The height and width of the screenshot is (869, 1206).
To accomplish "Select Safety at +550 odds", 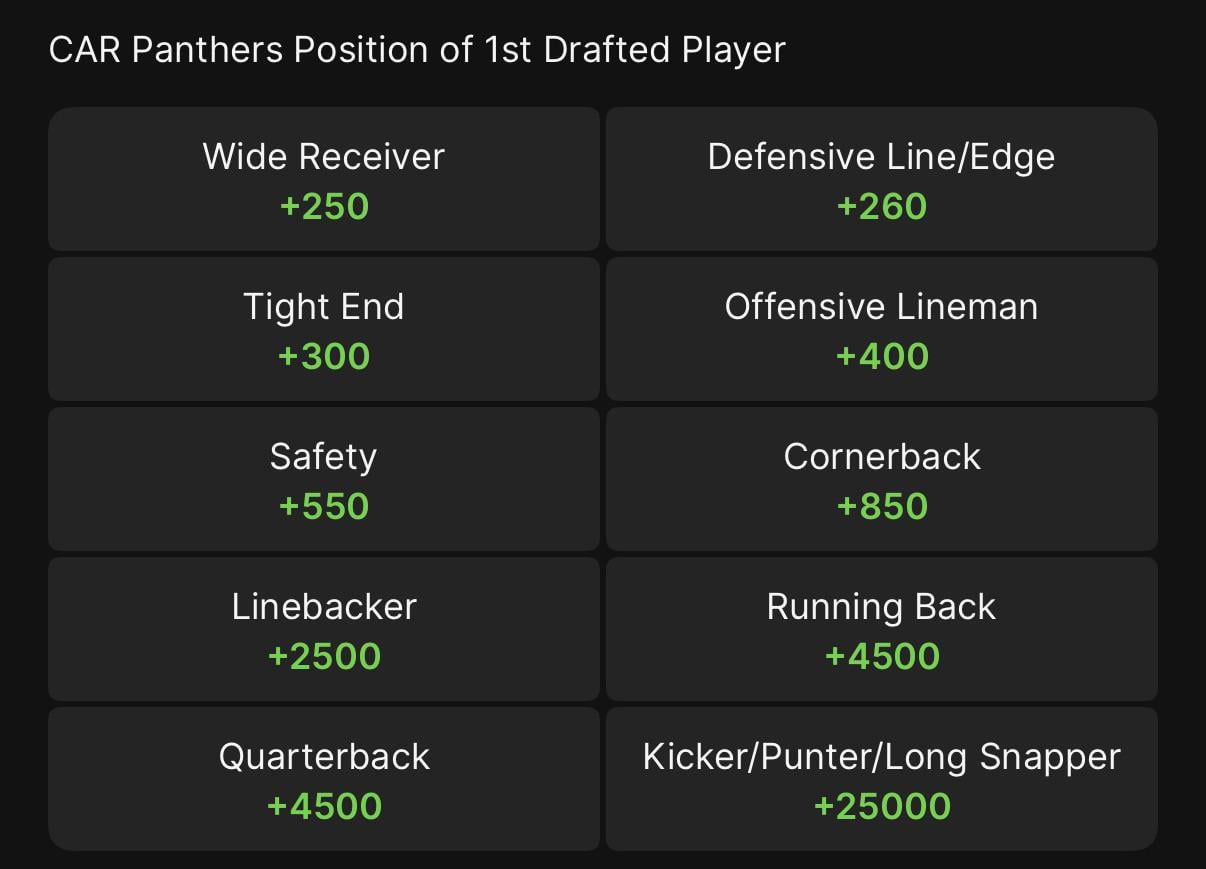I will click(x=323, y=478).
